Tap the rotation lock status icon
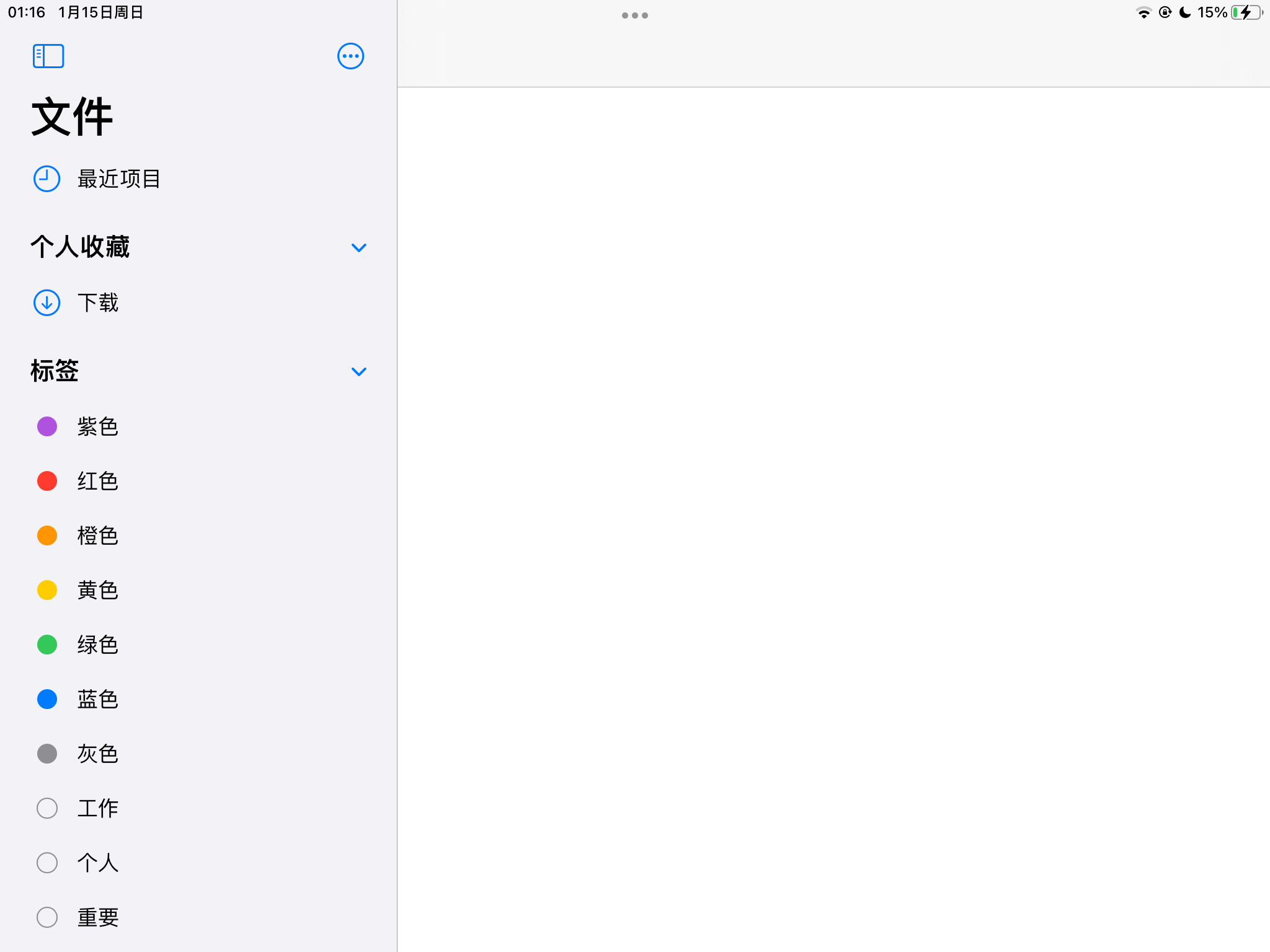1270x952 pixels. coord(1165,12)
